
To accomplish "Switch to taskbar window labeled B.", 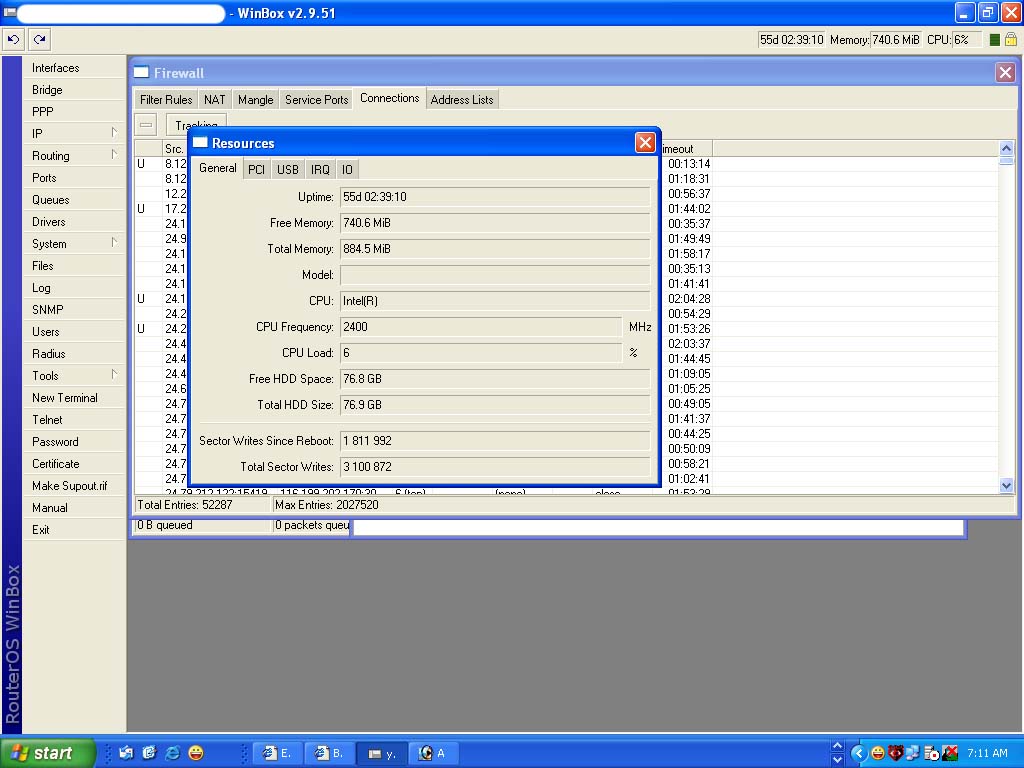I will pyautogui.click(x=329, y=753).
